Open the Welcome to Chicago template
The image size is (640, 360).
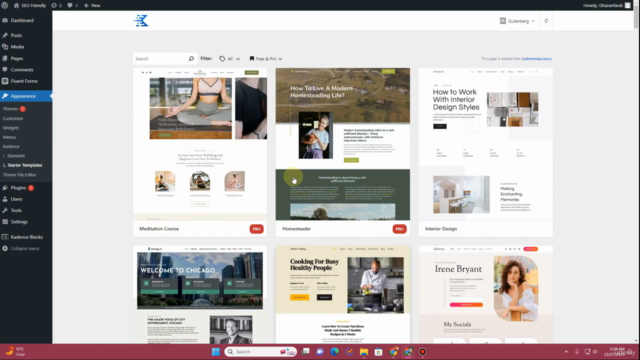tap(200, 295)
